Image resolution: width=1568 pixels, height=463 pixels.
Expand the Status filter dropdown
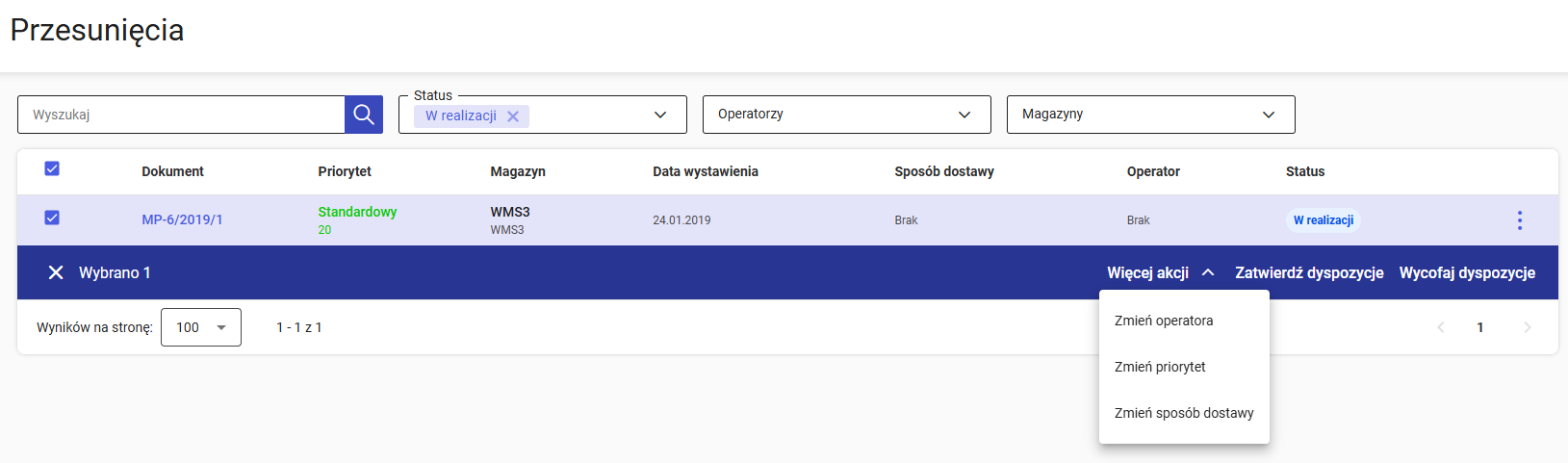coord(660,115)
